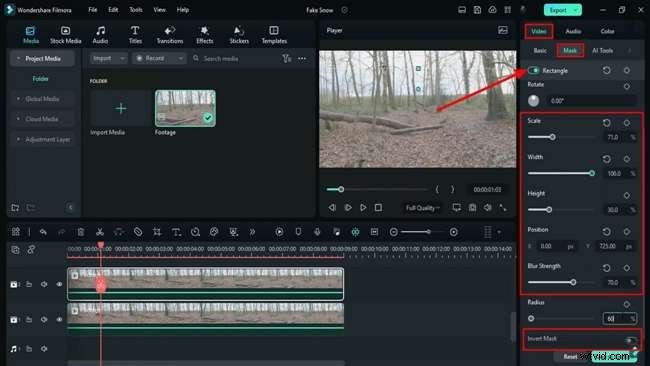The width and height of the screenshot is (650, 366).
Task: Click the filter icon beside search media
Action: pos(286,58)
